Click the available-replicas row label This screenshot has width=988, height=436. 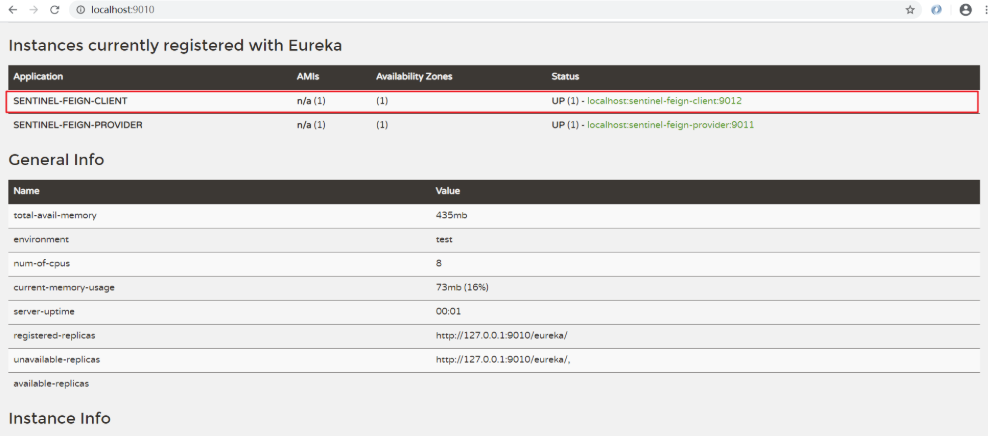(x=51, y=383)
